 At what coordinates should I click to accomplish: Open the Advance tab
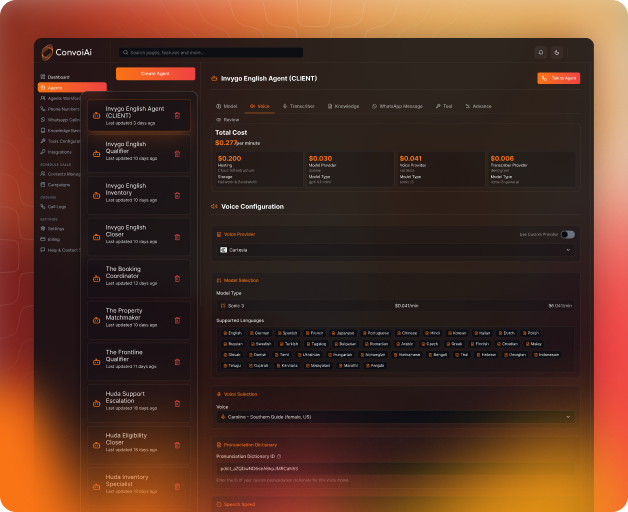pyautogui.click(x=478, y=106)
